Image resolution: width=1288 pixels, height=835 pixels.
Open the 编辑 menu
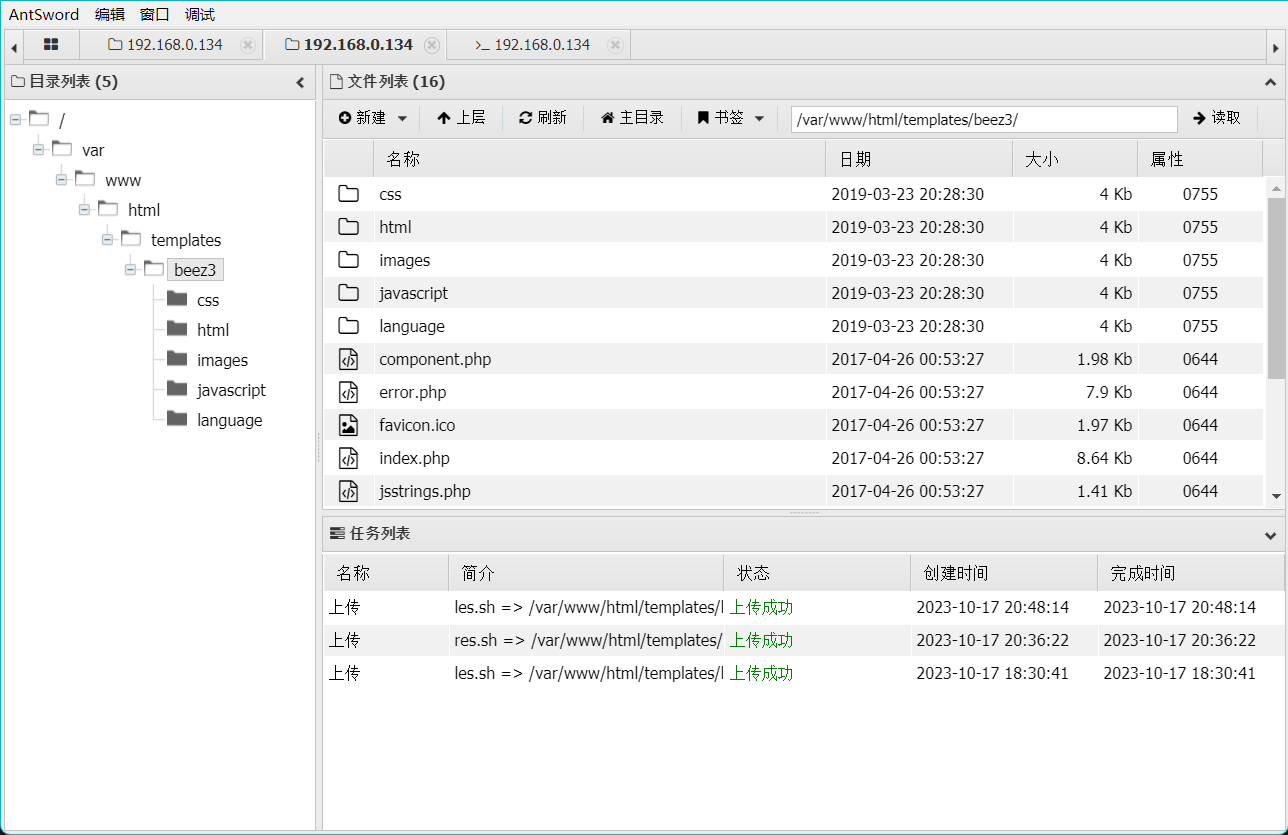[110, 14]
